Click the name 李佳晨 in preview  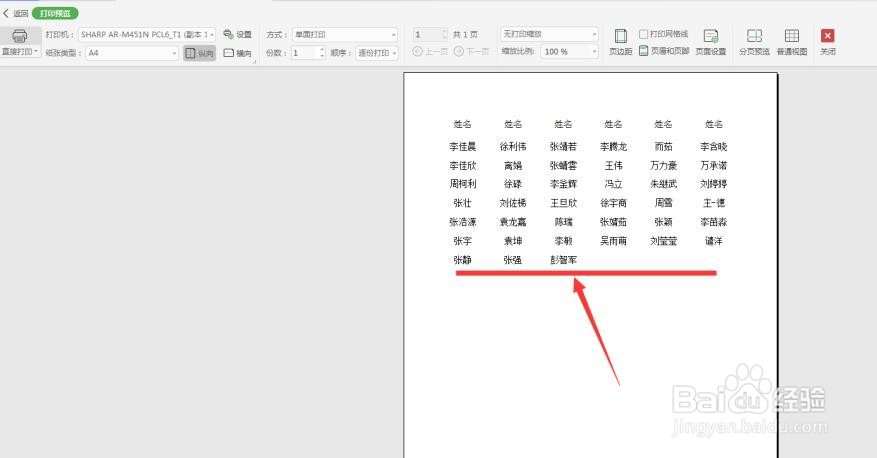(x=463, y=147)
